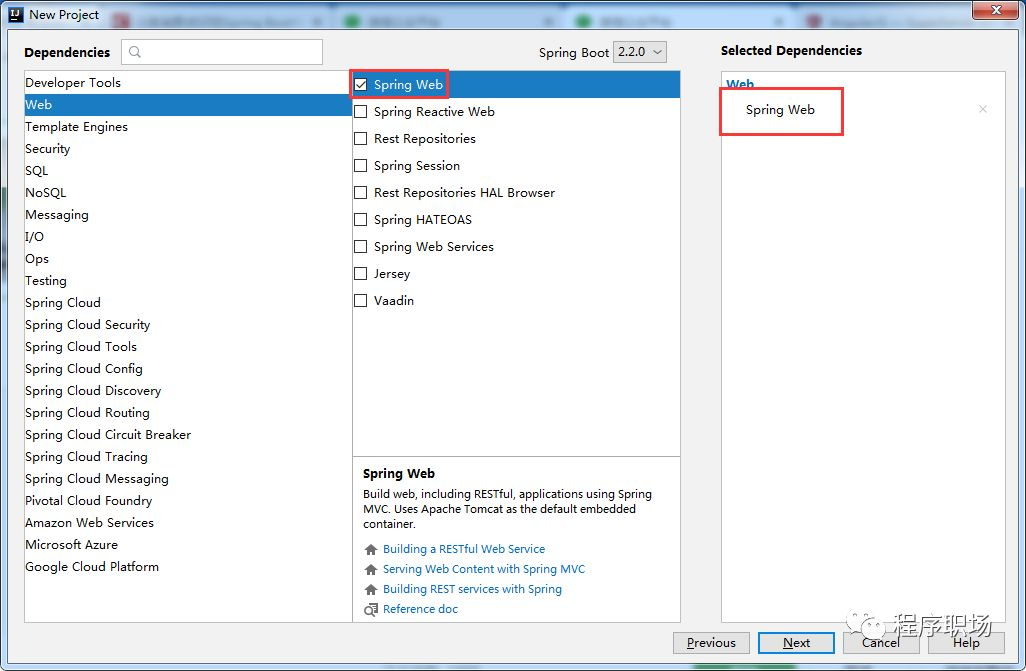
Task: Select Developer Tools category
Action: [188, 82]
